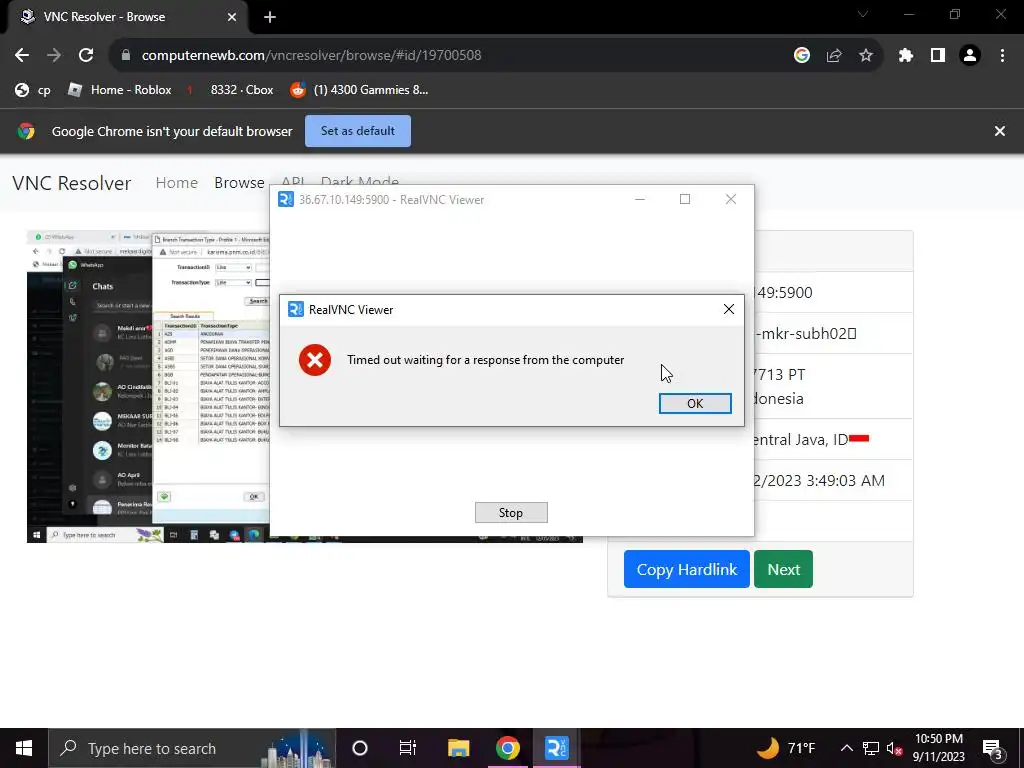Viewport: 1024px width, 768px height.
Task: Open Task View on taskbar
Action: tap(408, 748)
